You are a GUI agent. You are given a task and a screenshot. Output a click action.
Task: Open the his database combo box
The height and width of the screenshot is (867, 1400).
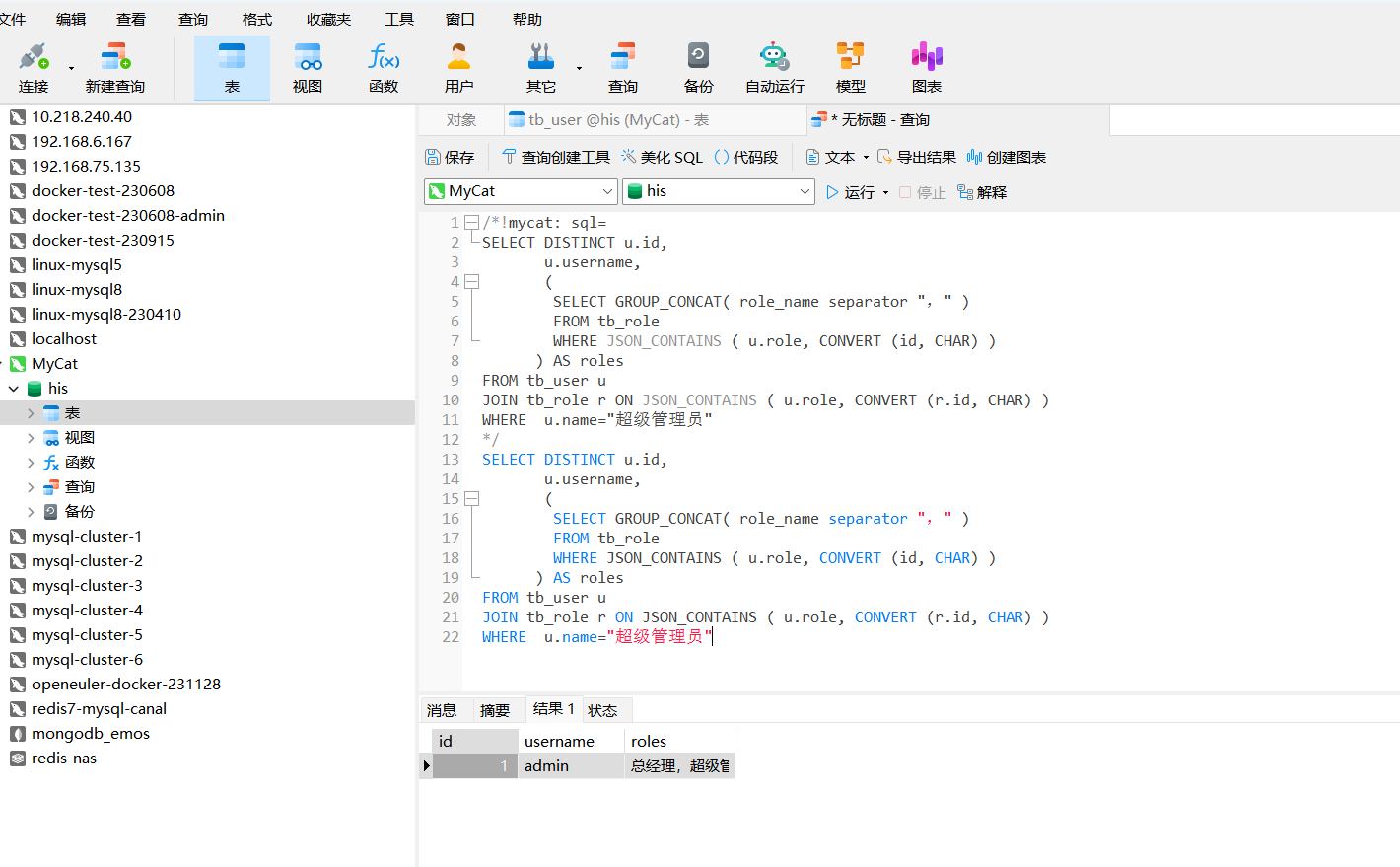coord(719,191)
